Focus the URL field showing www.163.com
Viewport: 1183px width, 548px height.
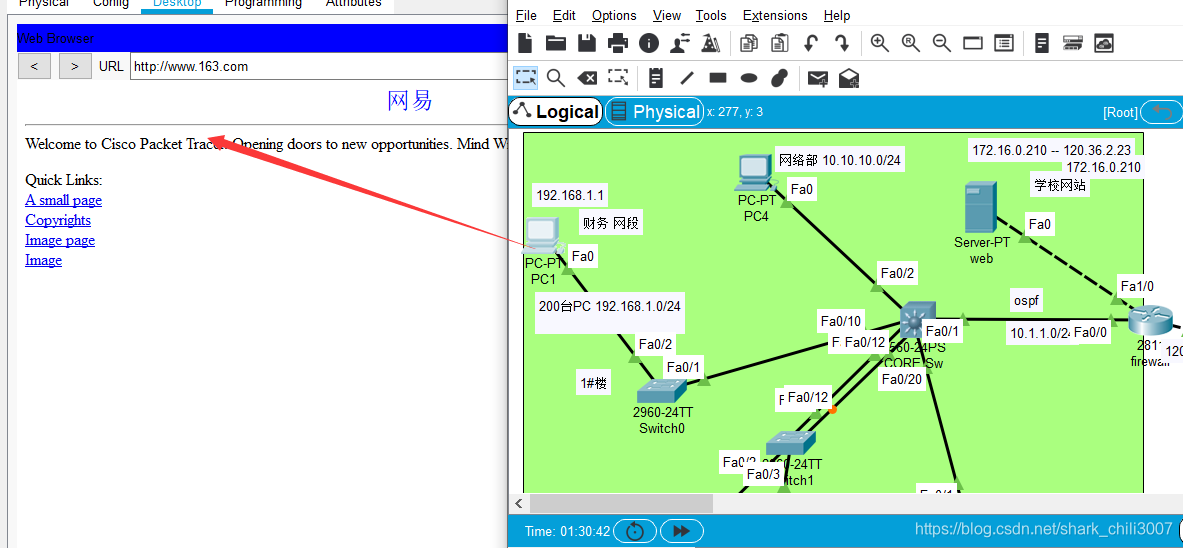point(318,66)
